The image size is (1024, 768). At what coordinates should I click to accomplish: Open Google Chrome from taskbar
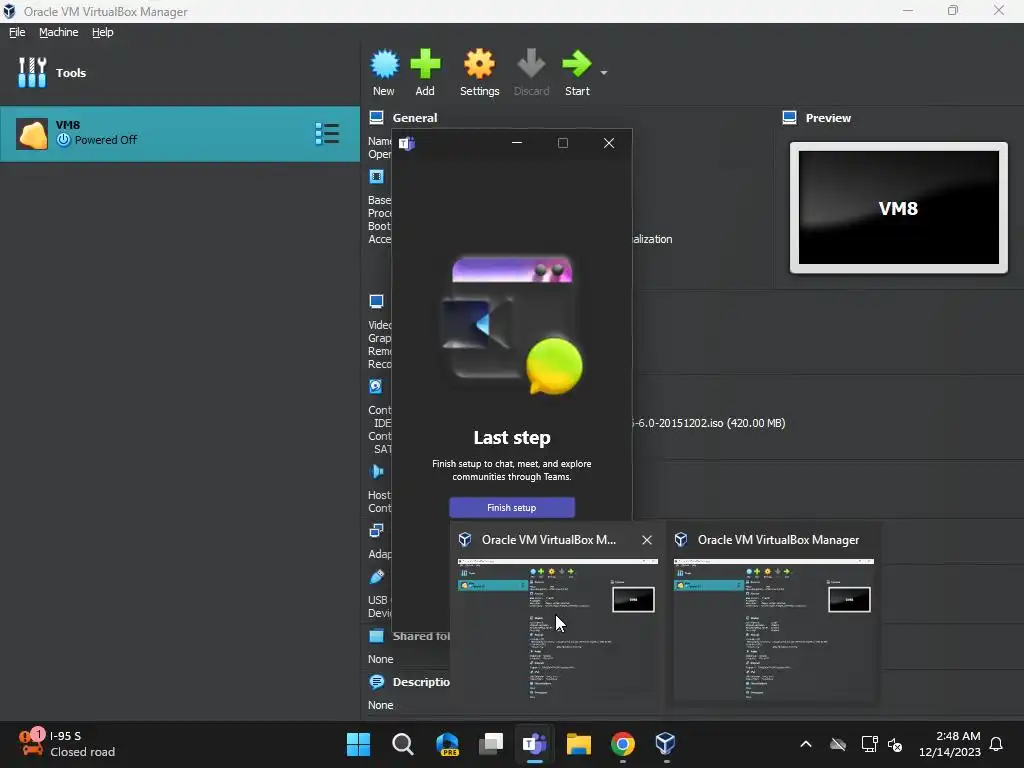pos(622,744)
